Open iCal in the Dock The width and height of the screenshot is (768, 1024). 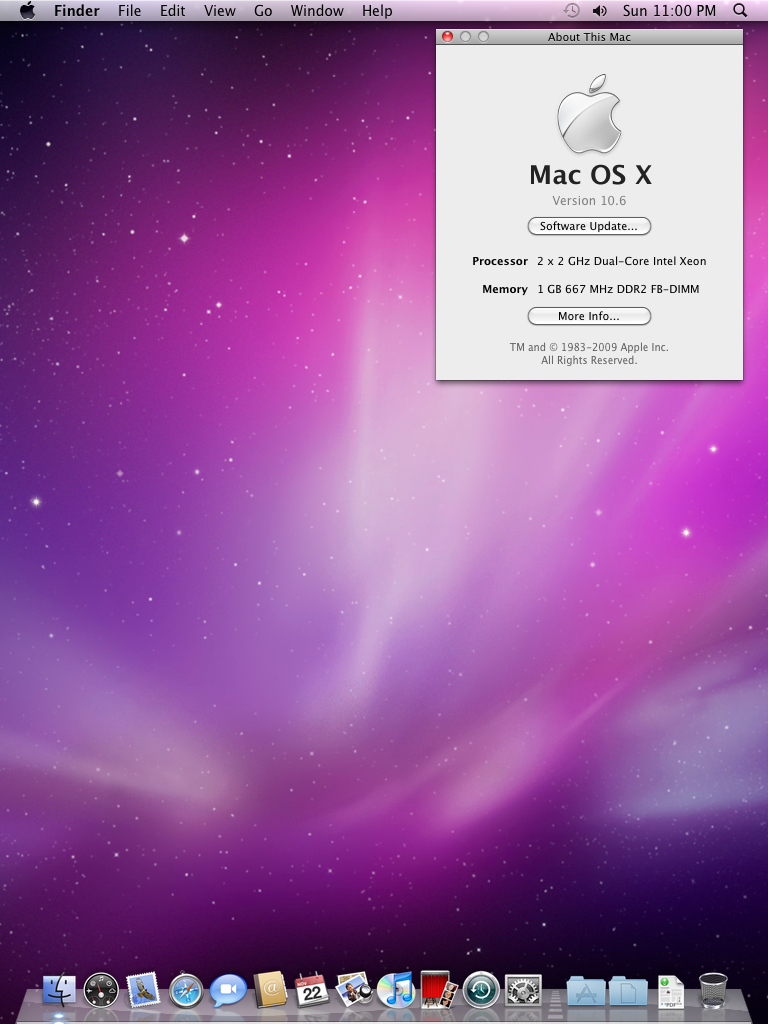pos(312,990)
